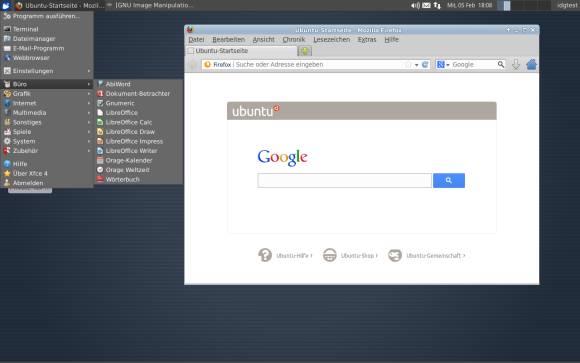This screenshot has height=363, width=580.
Task: Open the Ubuntu-Gemeinschaft link
Action: 426,255
